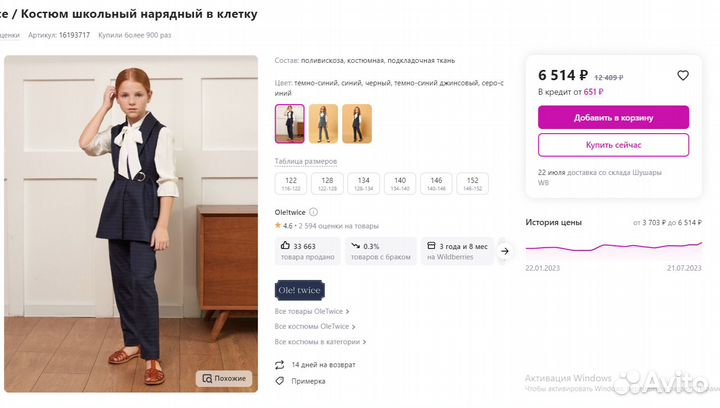Click the thumbs-up icon for items sold
The width and height of the screenshot is (720, 408).
[285, 245]
